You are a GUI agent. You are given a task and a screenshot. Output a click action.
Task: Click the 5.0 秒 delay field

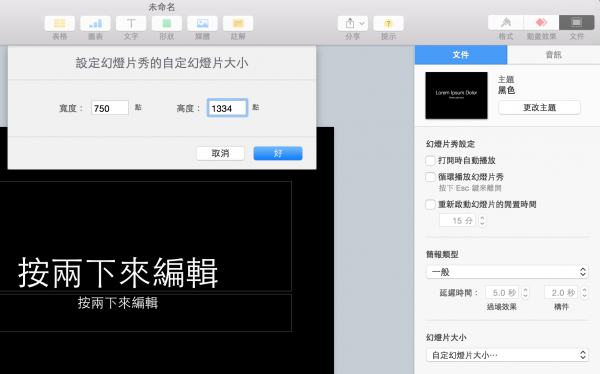(x=502, y=293)
